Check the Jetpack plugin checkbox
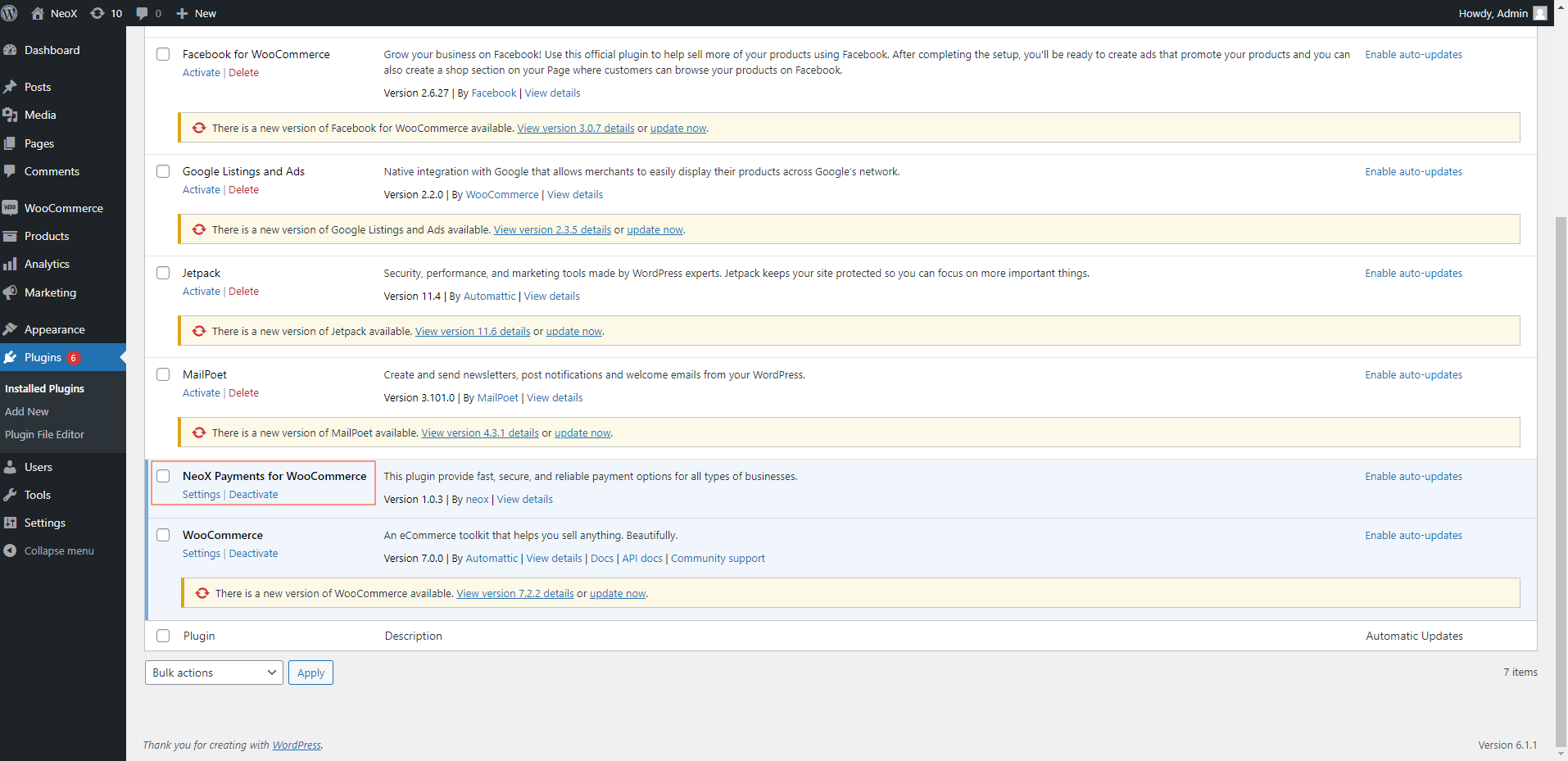Screen dimensions: 1568x761 tap(163, 273)
